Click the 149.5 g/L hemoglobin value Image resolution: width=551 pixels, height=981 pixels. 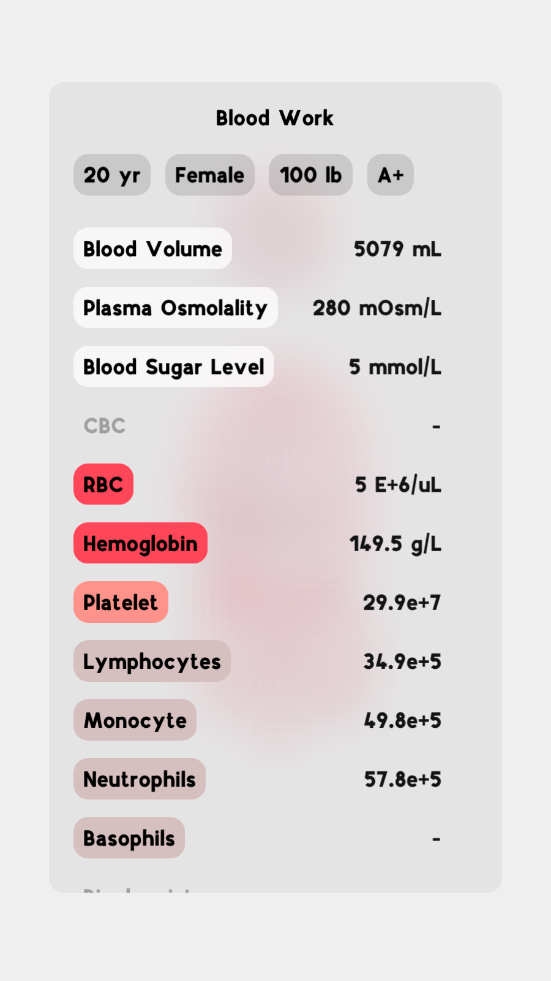point(396,544)
